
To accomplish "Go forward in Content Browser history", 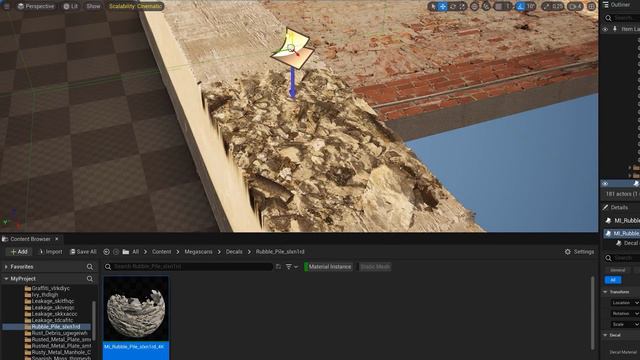I will coord(116,252).
